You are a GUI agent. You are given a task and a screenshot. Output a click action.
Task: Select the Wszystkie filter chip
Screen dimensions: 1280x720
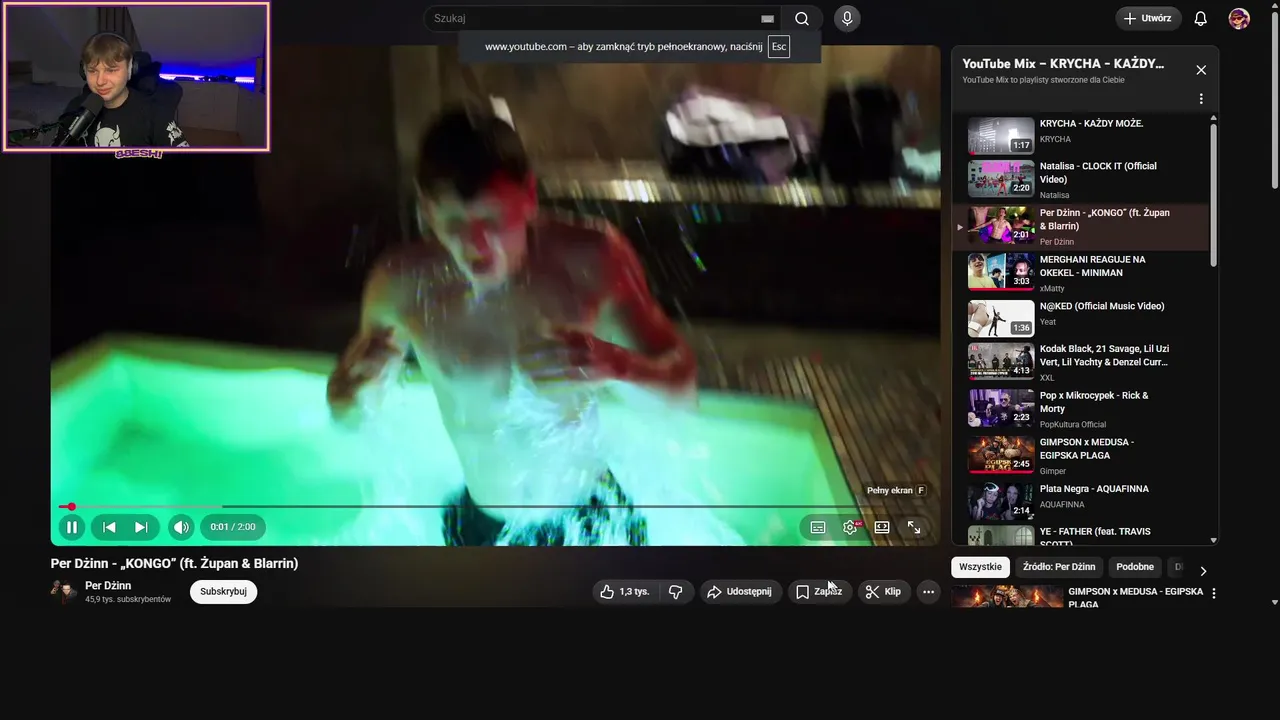coord(980,567)
